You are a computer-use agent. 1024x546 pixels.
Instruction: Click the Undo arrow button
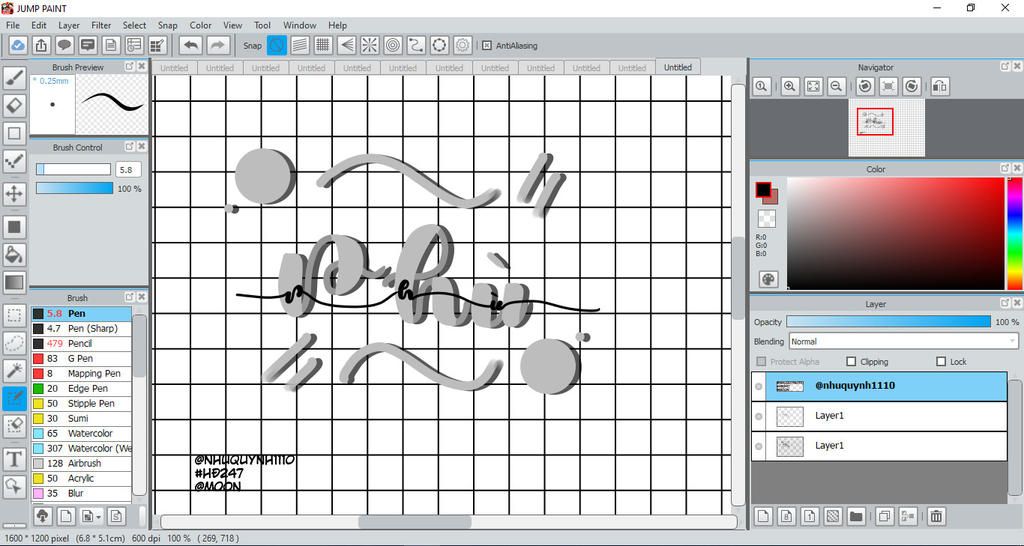tap(191, 45)
